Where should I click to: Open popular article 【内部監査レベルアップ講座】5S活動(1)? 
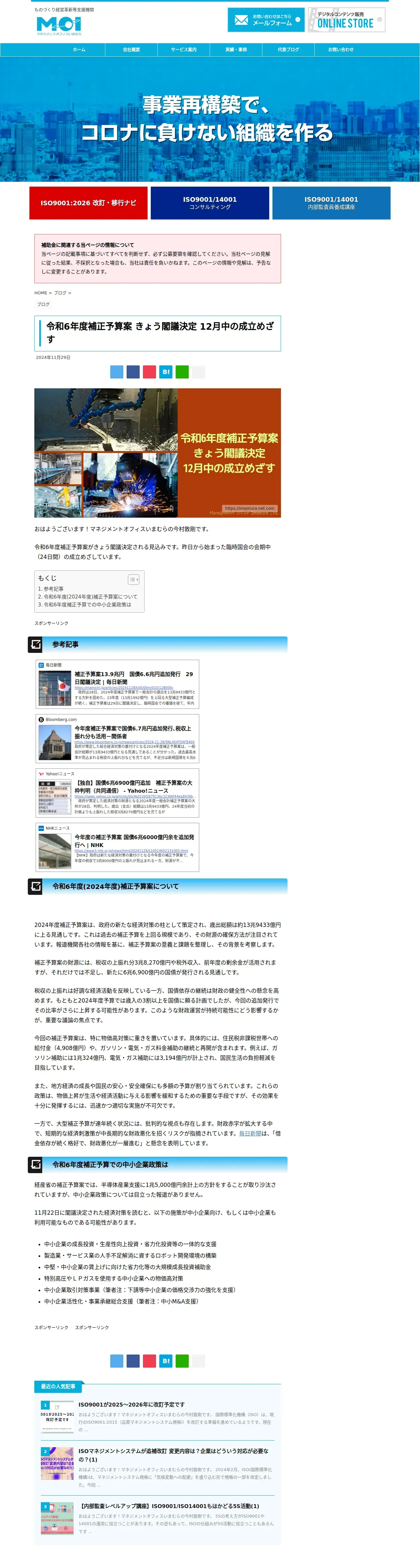point(168,1506)
